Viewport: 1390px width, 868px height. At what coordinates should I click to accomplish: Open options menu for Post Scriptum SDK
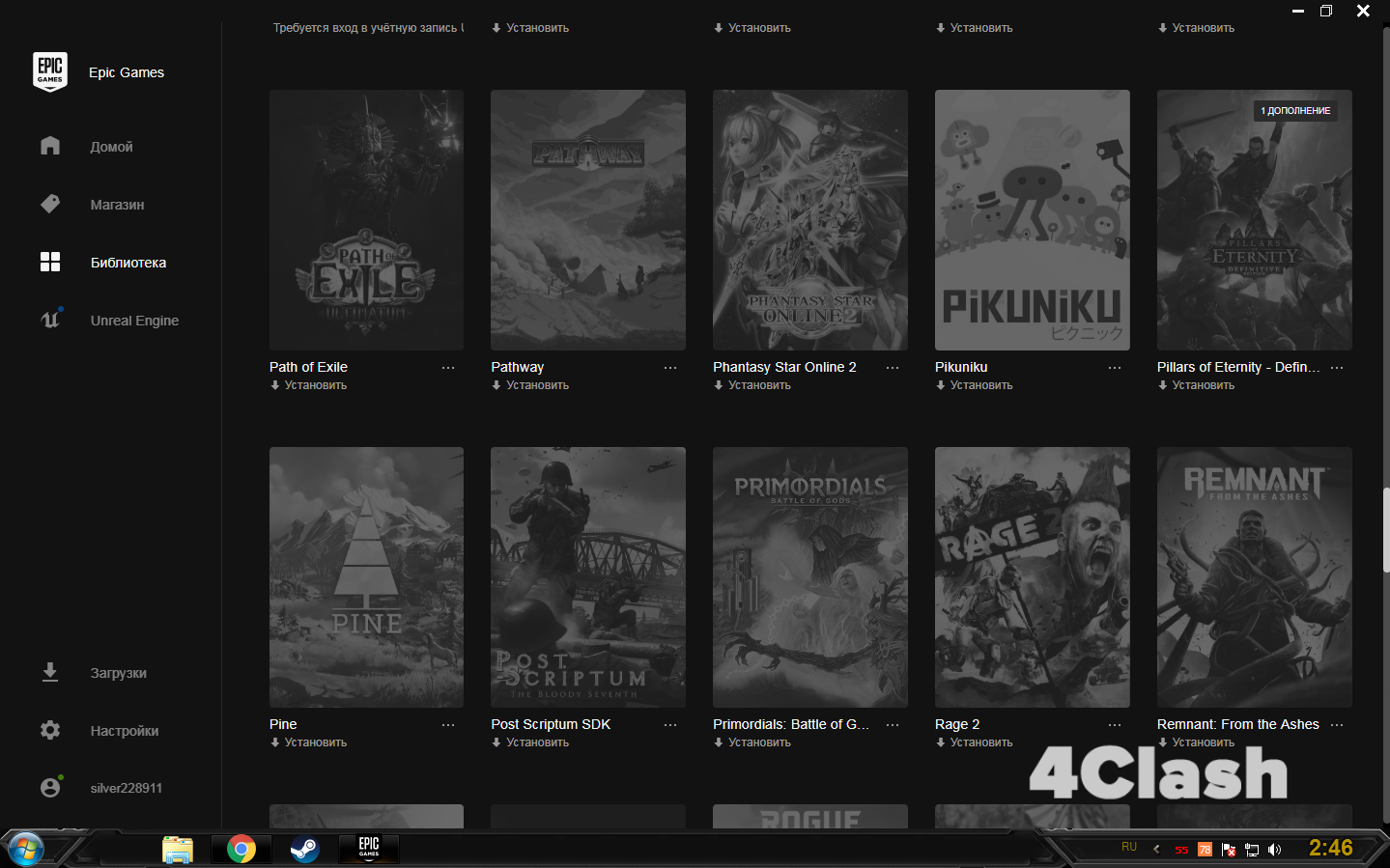coord(670,725)
